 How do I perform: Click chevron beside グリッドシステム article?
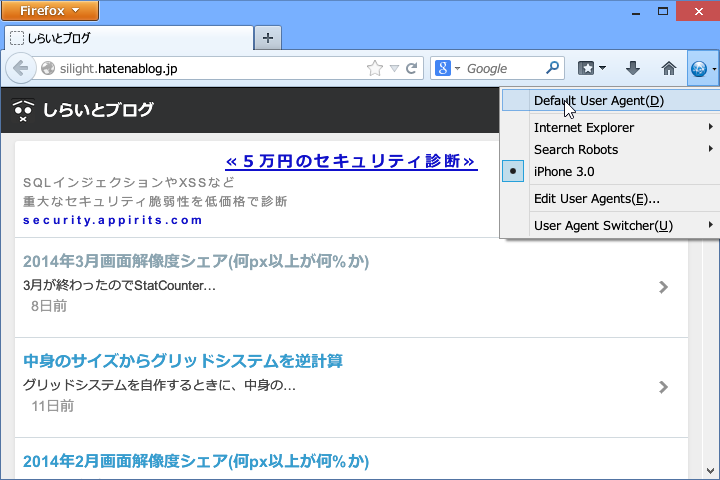click(663, 387)
